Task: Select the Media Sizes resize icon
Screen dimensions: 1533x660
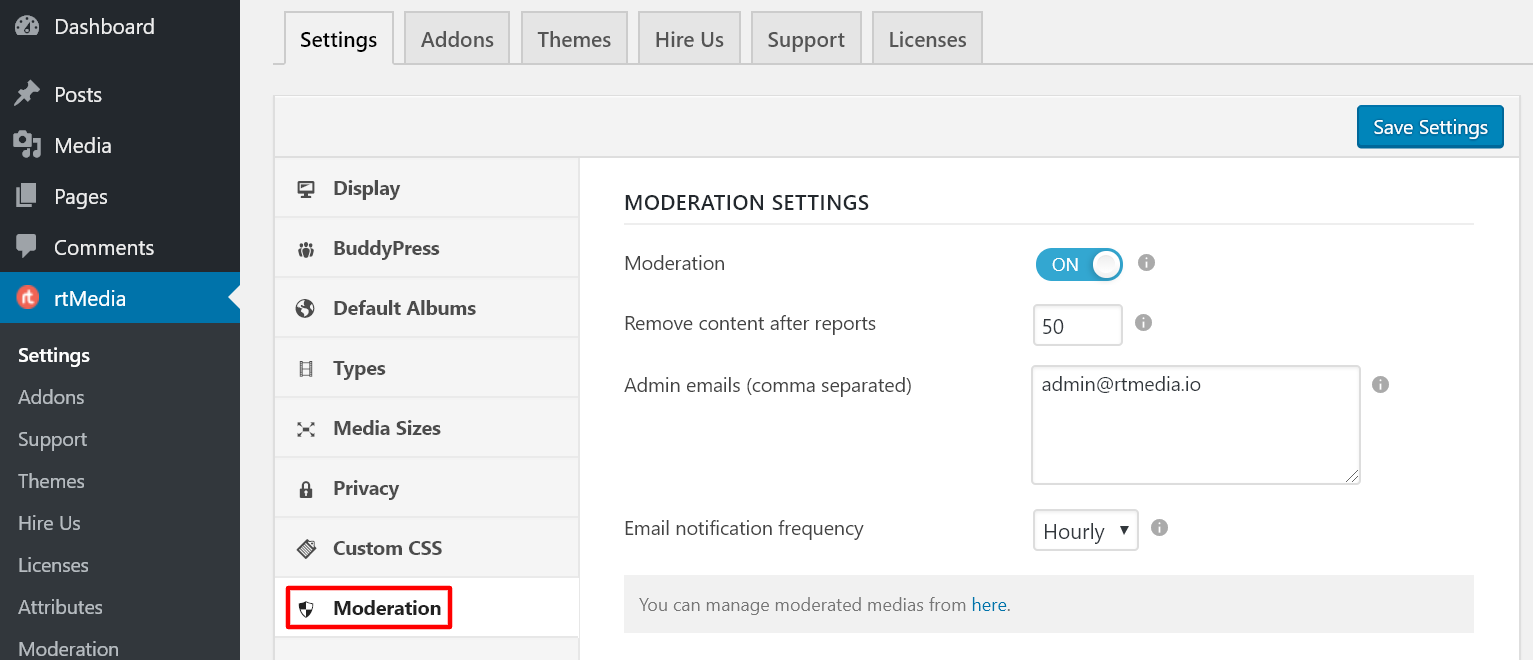Action: (x=305, y=427)
